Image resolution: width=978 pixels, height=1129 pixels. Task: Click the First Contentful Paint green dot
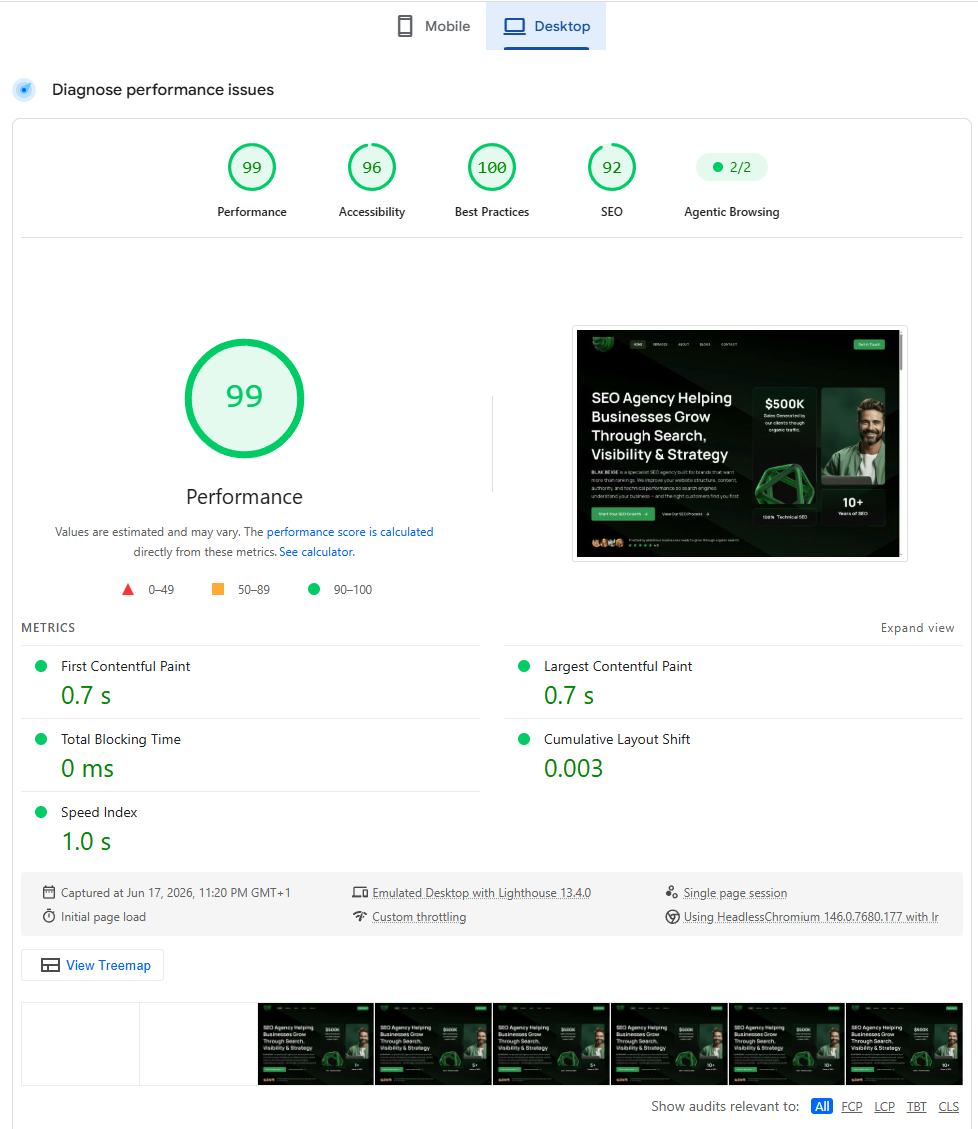pos(41,666)
